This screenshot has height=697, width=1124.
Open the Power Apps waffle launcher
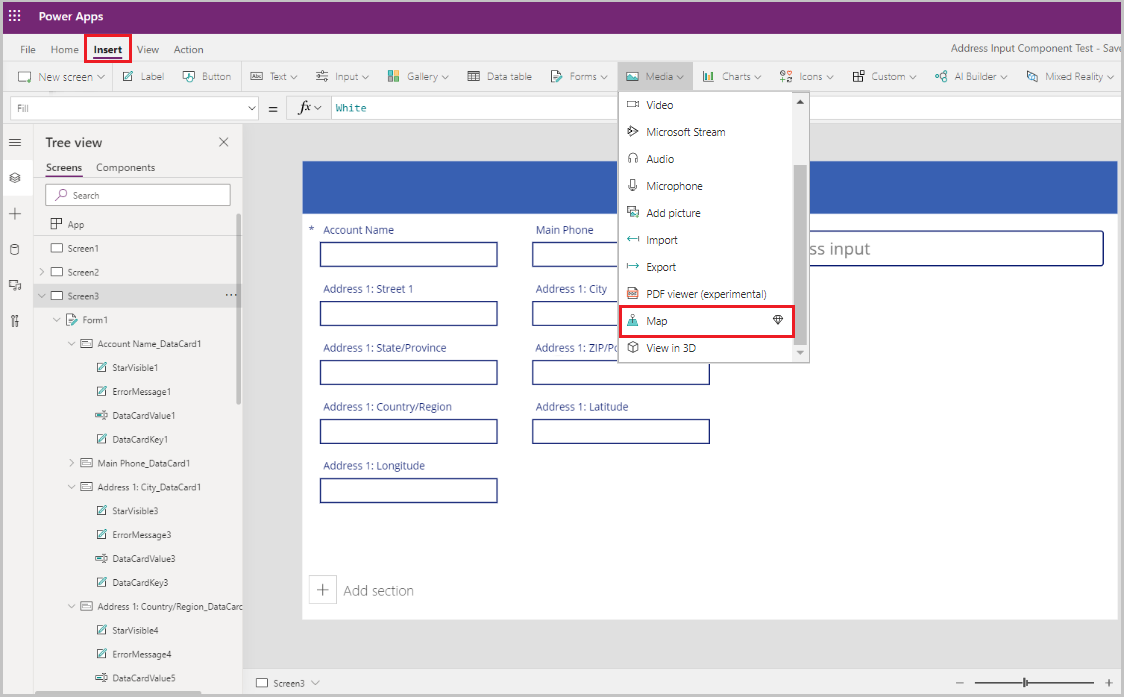click(x=14, y=16)
